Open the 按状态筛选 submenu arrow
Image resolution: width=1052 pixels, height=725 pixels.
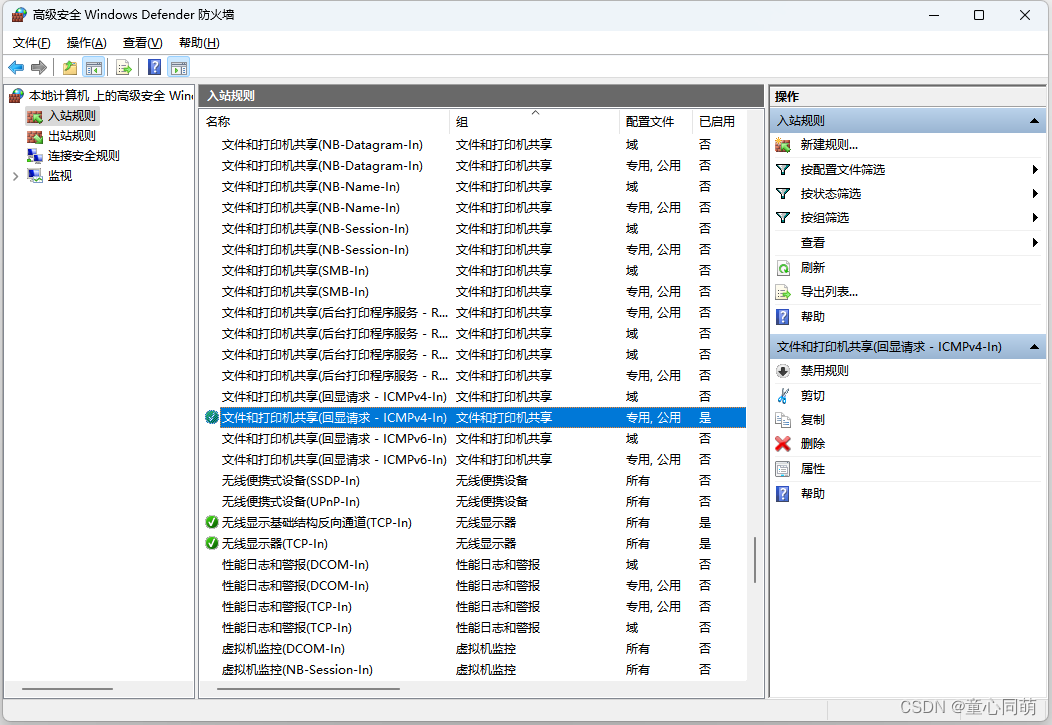[x=1035, y=194]
